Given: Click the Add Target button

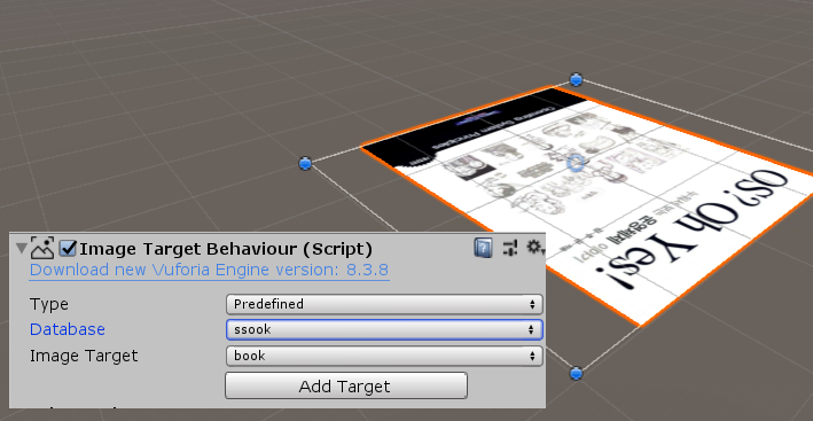Looking at the screenshot, I should 346,386.
